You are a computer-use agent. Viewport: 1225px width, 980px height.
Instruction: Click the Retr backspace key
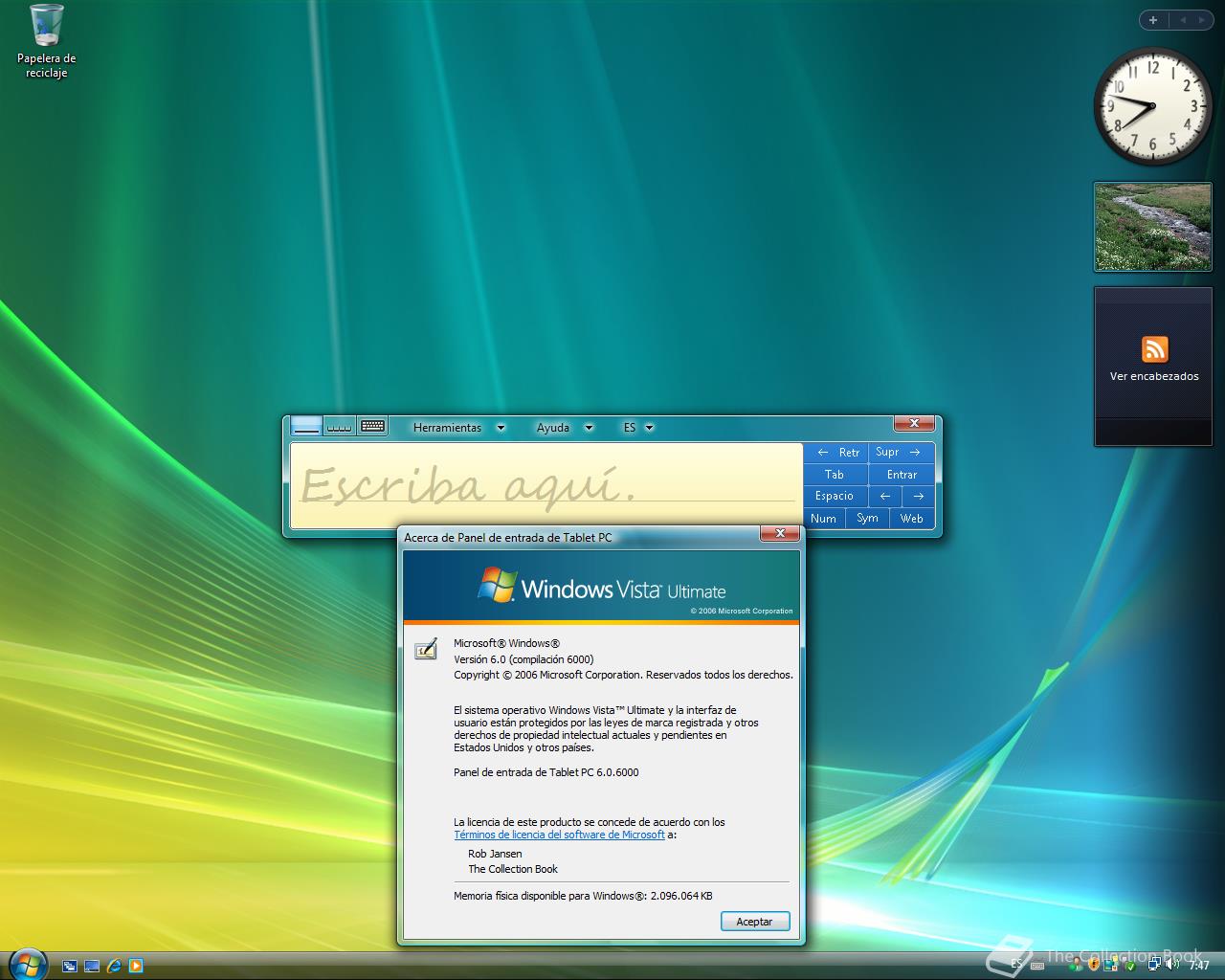click(837, 452)
